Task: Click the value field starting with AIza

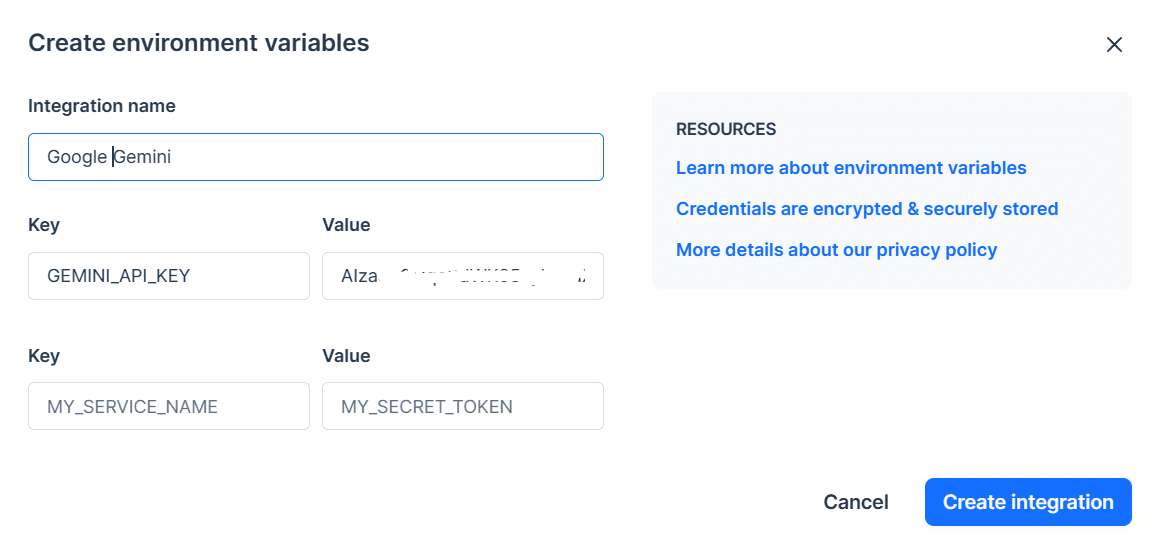Action: [x=462, y=276]
